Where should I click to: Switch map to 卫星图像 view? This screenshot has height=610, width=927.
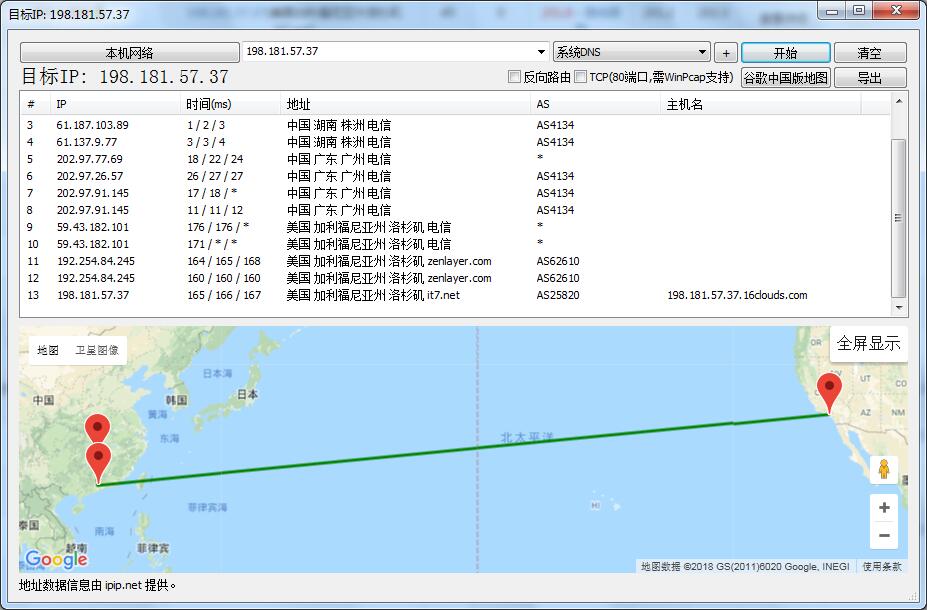click(97, 350)
